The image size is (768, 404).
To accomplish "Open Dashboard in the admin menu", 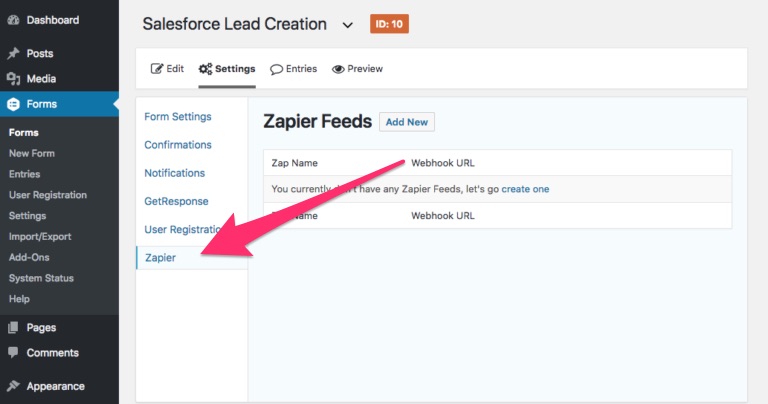I will [x=52, y=20].
